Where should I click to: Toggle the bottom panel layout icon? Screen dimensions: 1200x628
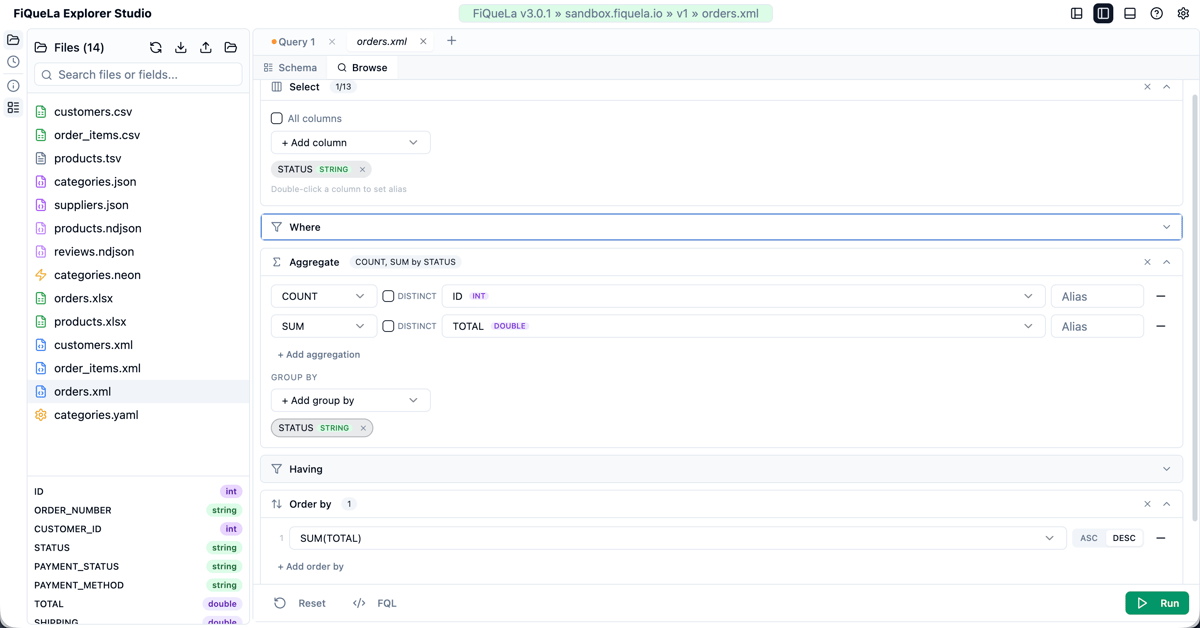tap(1130, 14)
